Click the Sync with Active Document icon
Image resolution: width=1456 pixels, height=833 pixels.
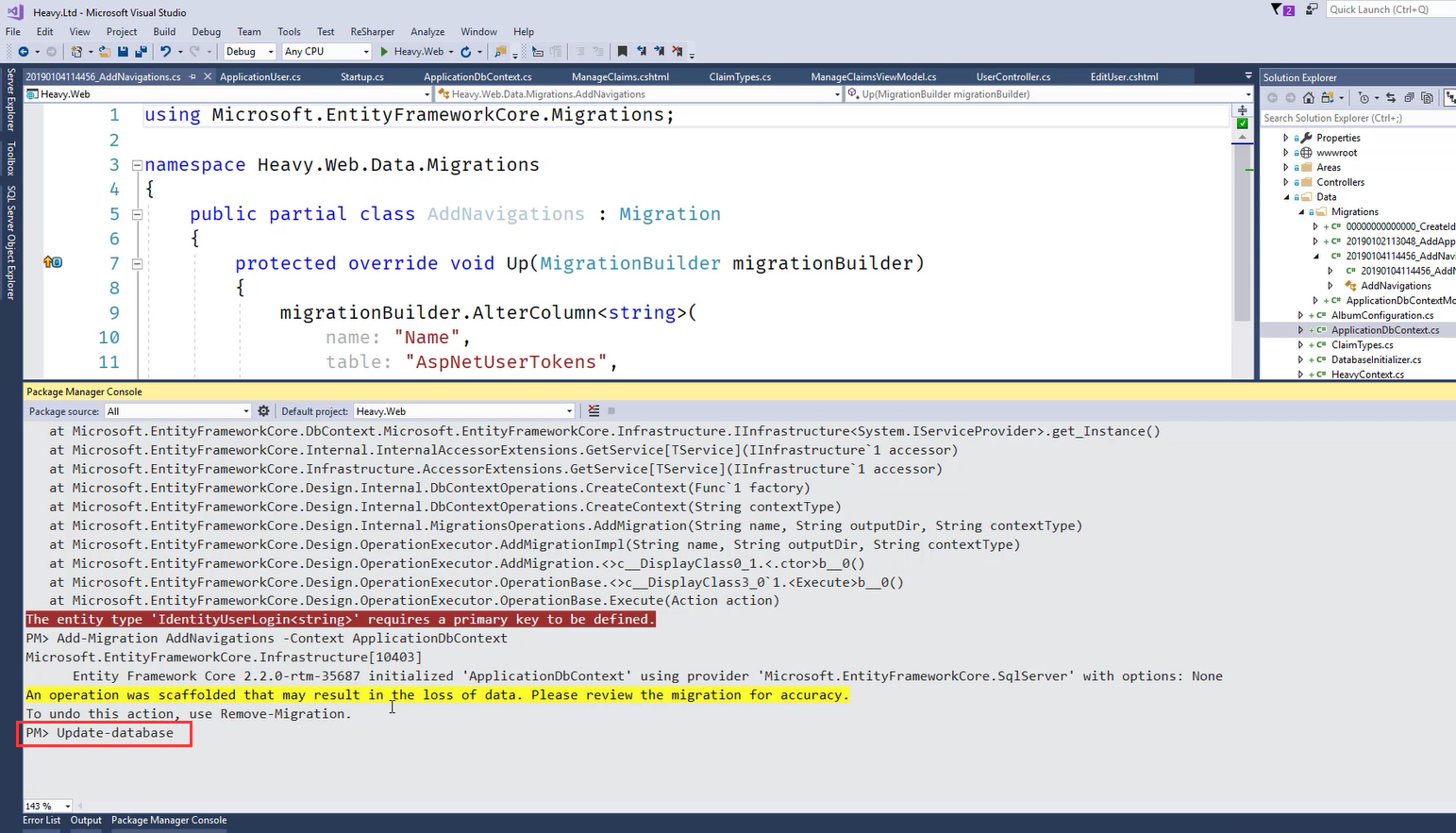pyautogui.click(x=1391, y=98)
